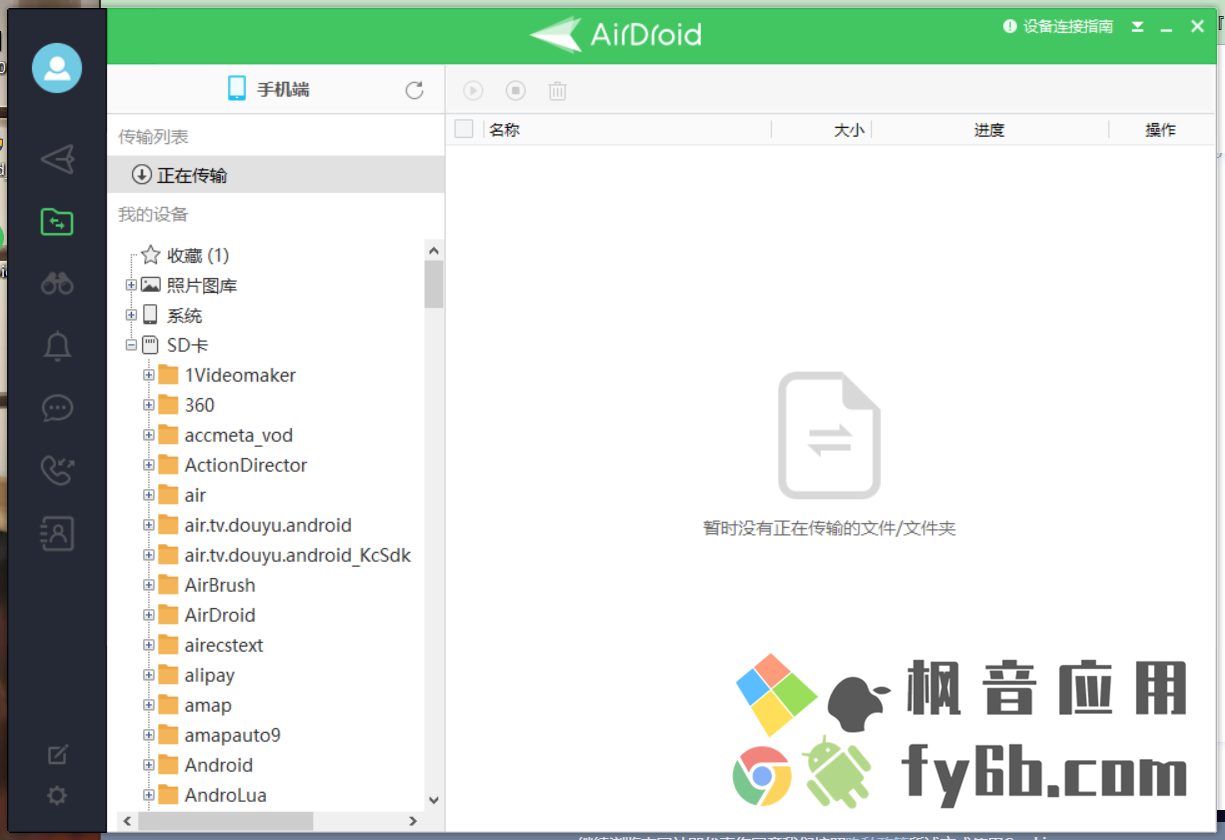Expand the air.tv.douyu.android folder

(x=149, y=526)
